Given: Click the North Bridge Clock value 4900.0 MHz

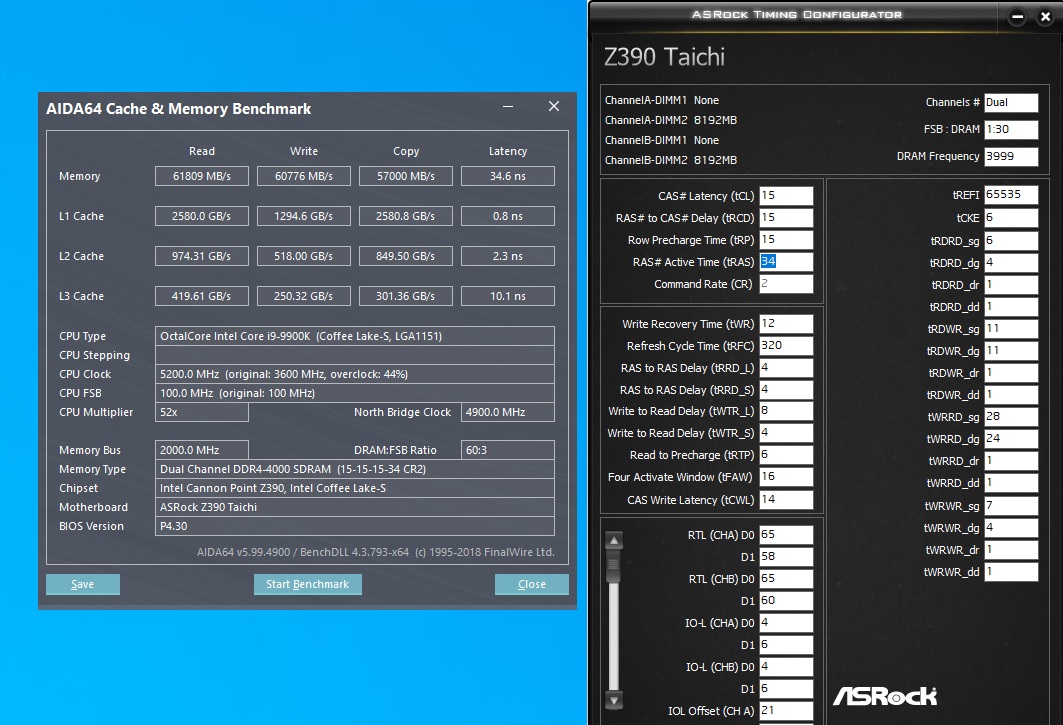Looking at the screenshot, I should pos(508,412).
